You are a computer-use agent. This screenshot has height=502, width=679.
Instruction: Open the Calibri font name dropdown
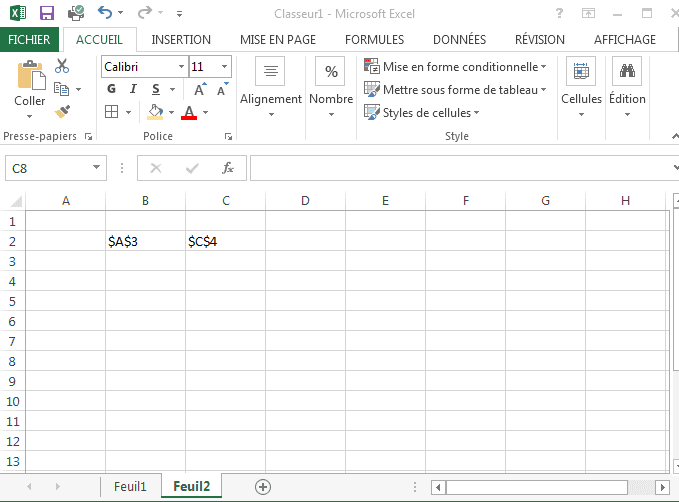click(x=181, y=67)
